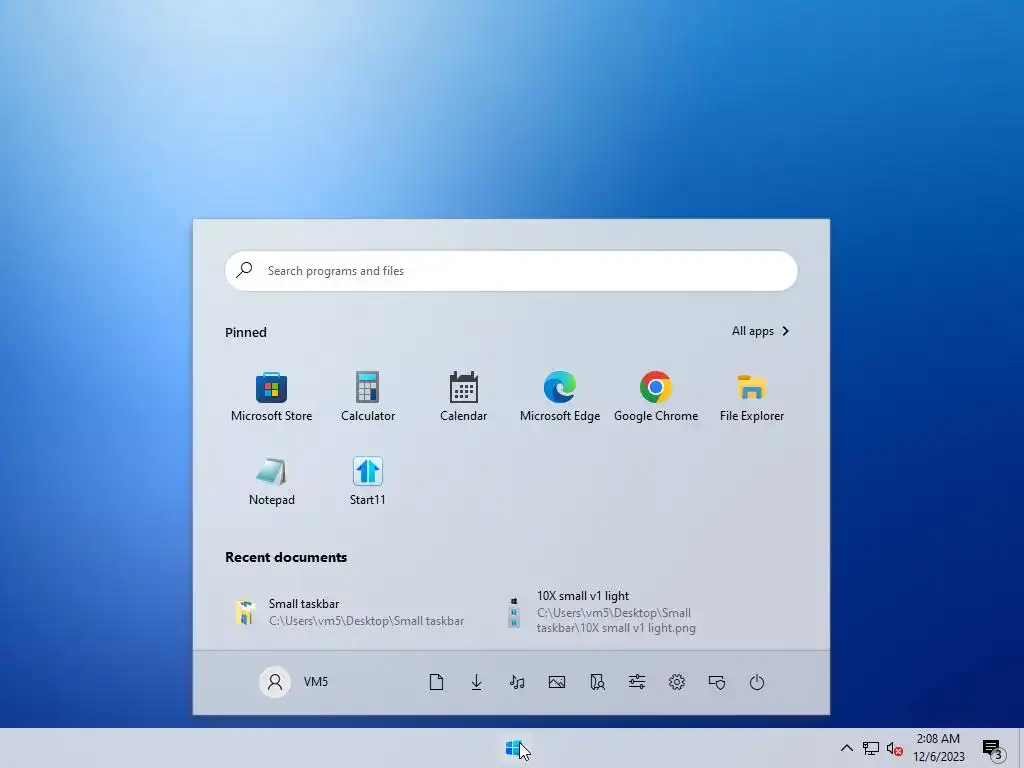This screenshot has width=1024, height=768.
Task: Open the Pictures folder shortcut icon
Action: coord(557,682)
